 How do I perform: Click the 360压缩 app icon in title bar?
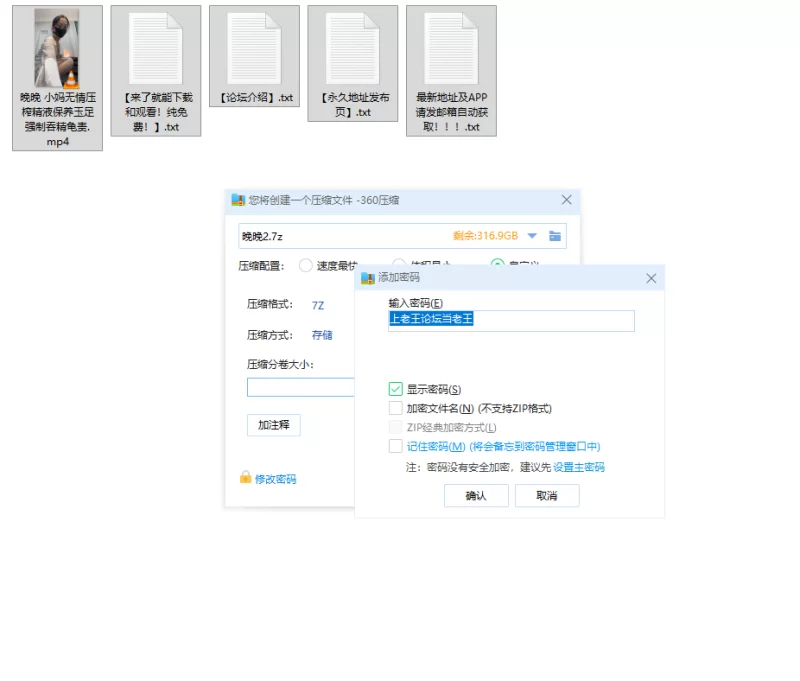[238, 200]
